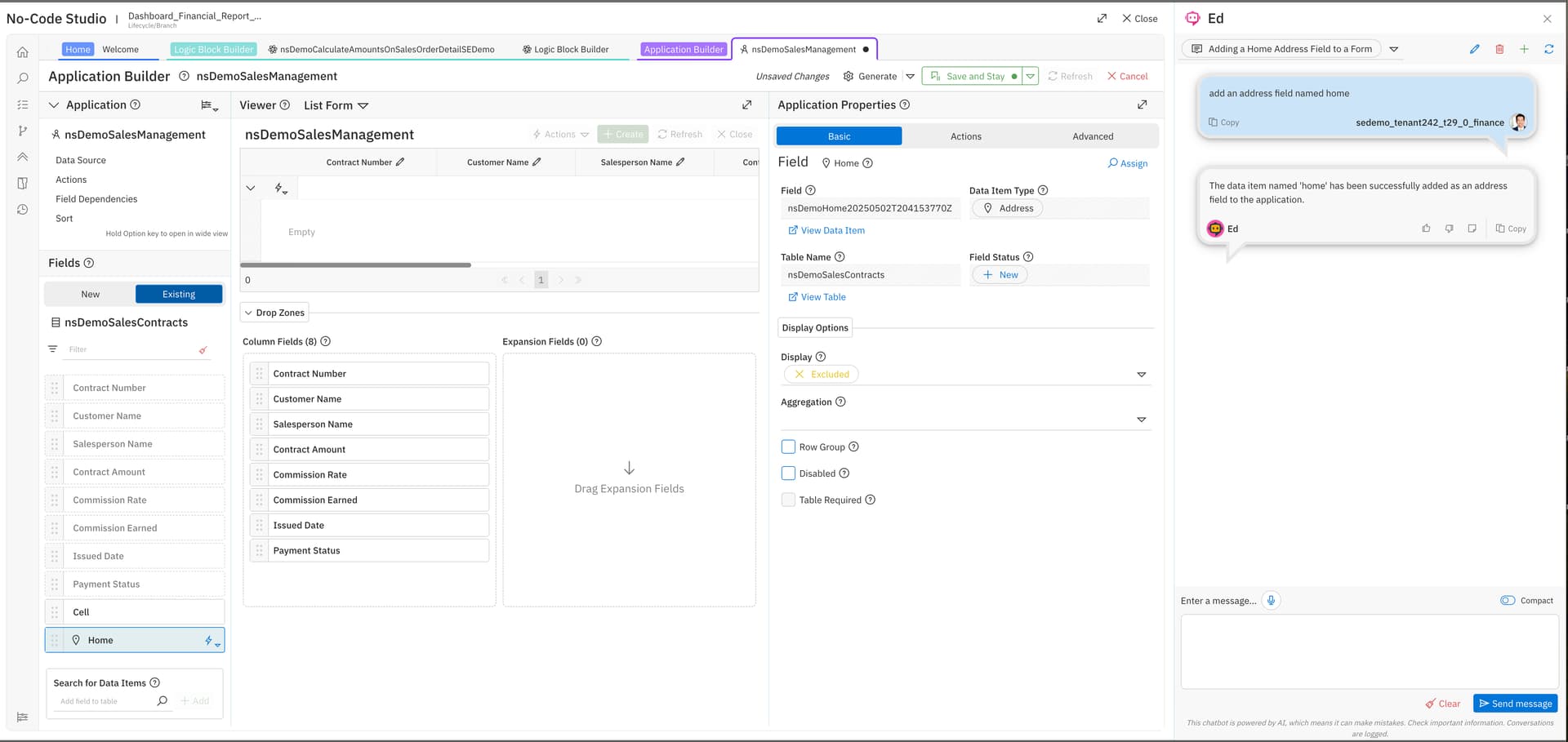Open the Display dropdown arrow

[1141, 375]
